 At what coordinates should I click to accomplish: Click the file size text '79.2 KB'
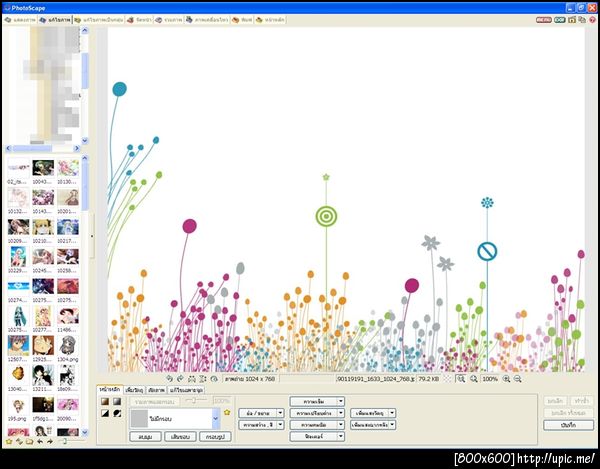click(428, 379)
